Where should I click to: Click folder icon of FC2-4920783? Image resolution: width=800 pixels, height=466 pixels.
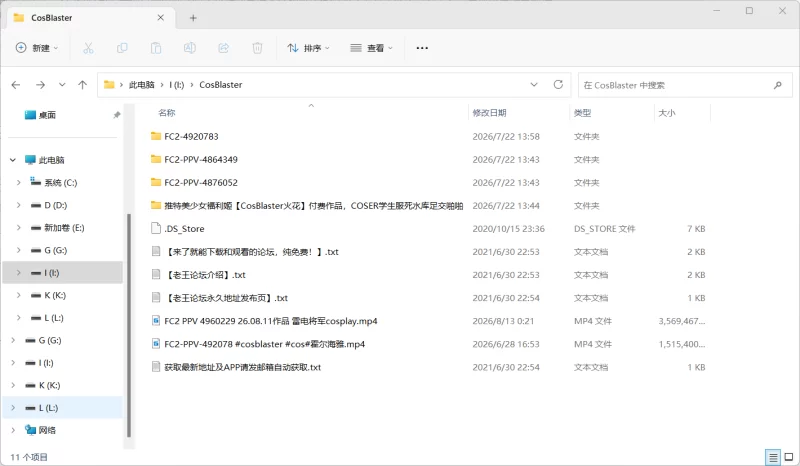156,136
